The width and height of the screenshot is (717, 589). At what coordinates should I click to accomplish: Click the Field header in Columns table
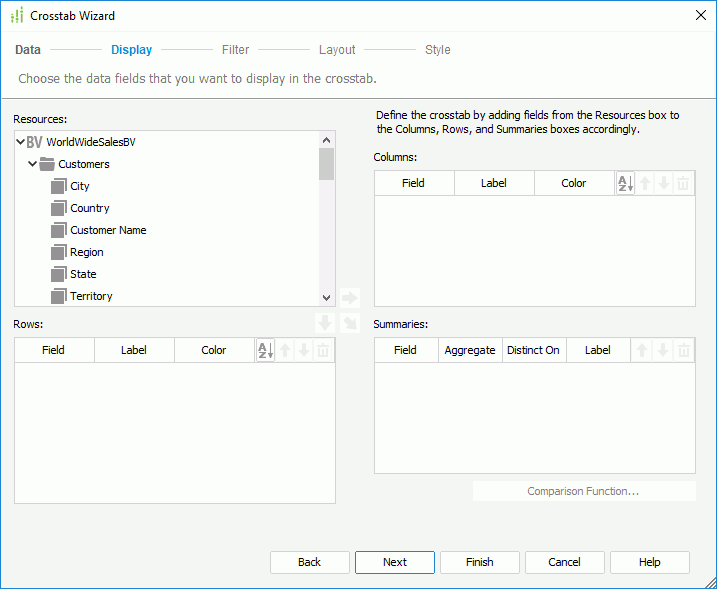(414, 183)
